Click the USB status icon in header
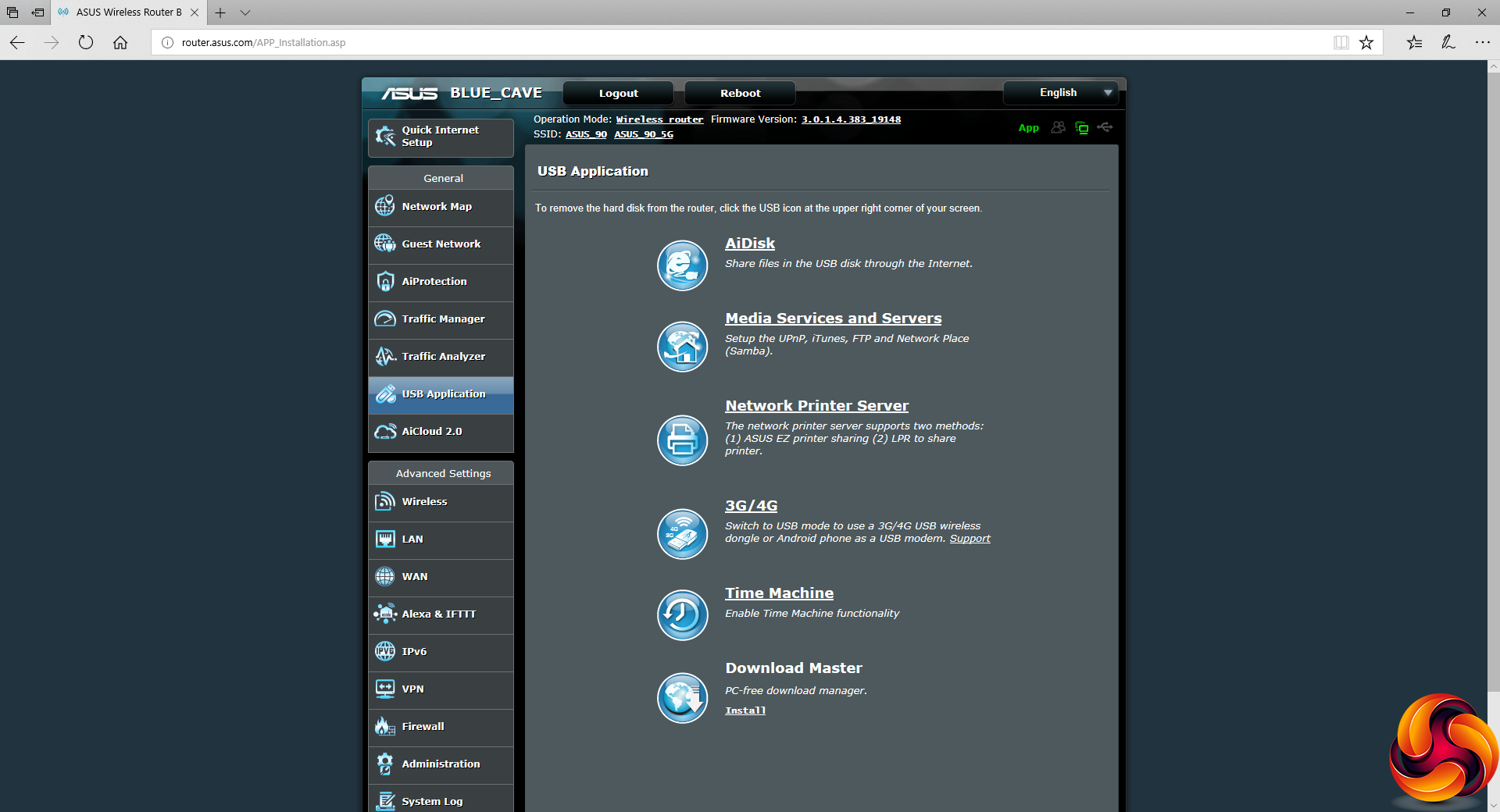This screenshot has width=1500, height=812. pyautogui.click(x=1105, y=127)
